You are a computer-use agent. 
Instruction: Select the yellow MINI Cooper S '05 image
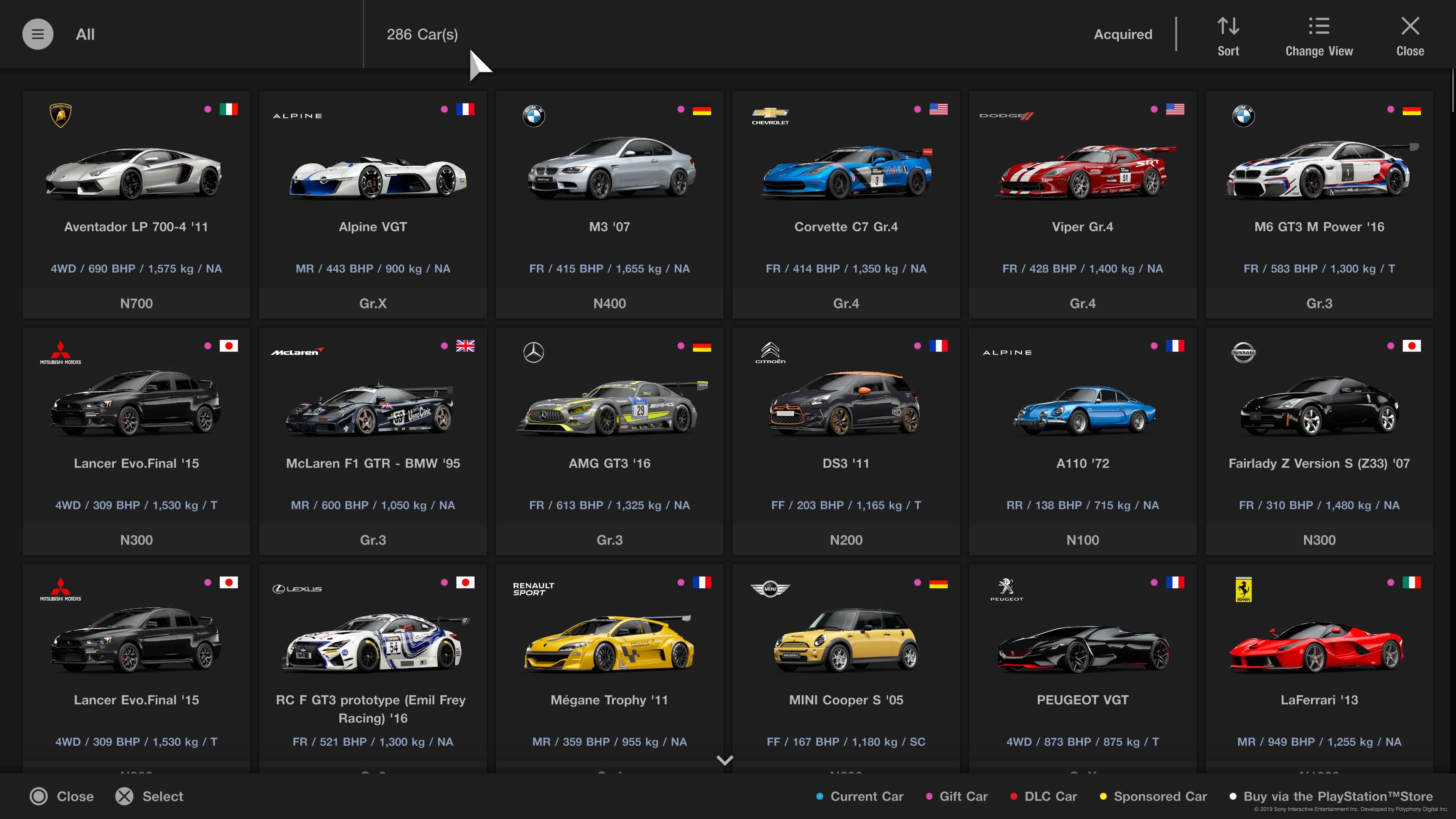847,640
